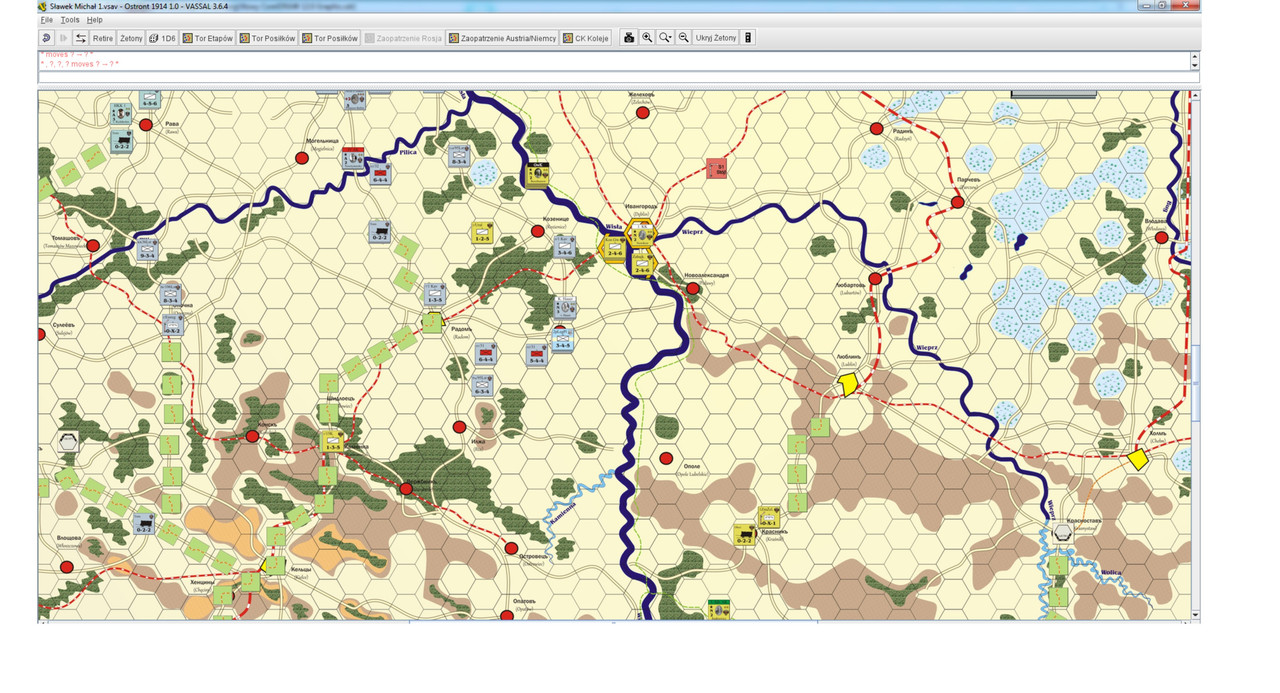Click the Undo last move icon
Image resolution: width=1280 pixels, height=693 pixels.
click(47, 38)
